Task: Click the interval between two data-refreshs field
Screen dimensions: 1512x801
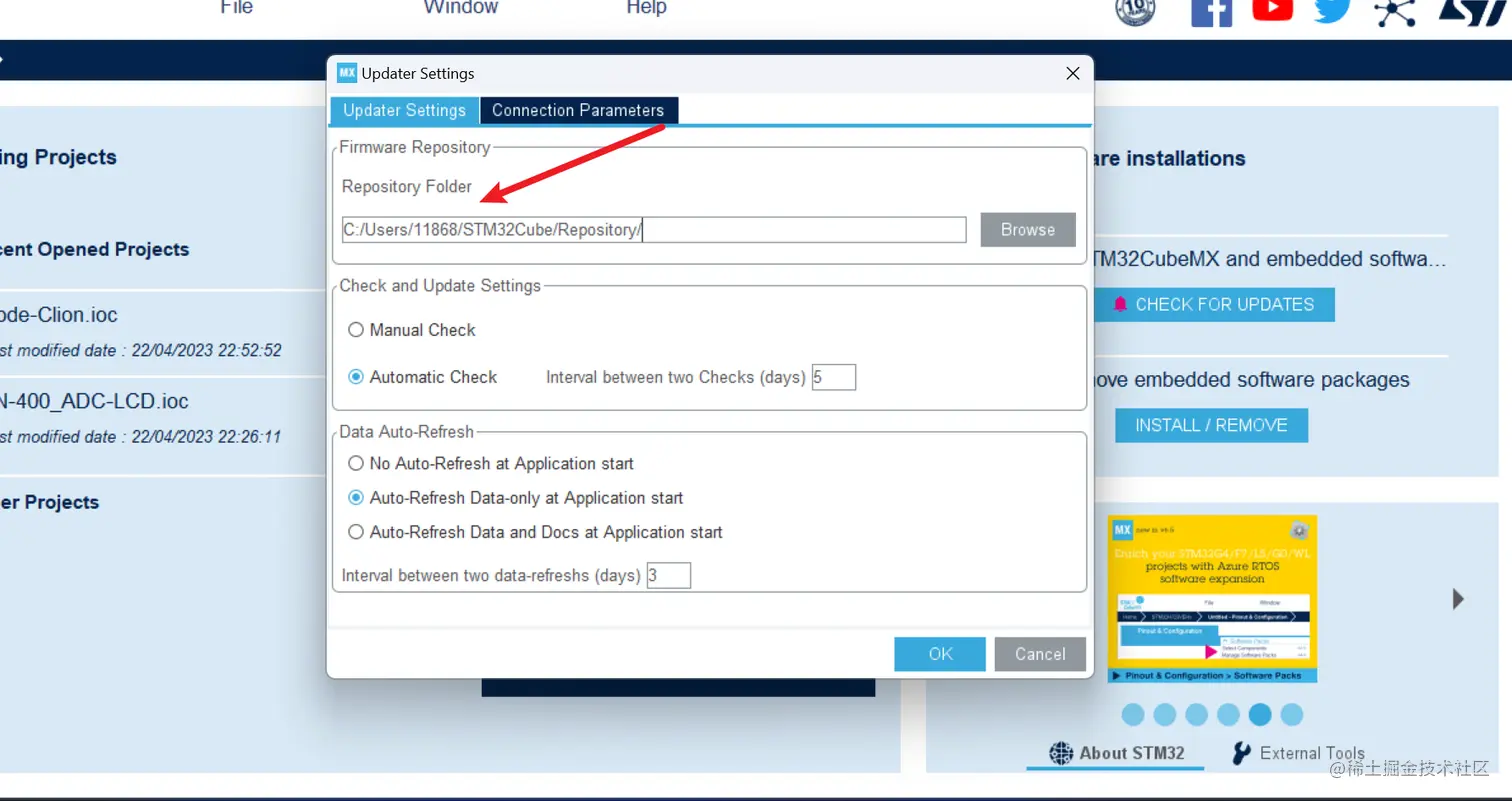Action: pyautogui.click(x=669, y=575)
